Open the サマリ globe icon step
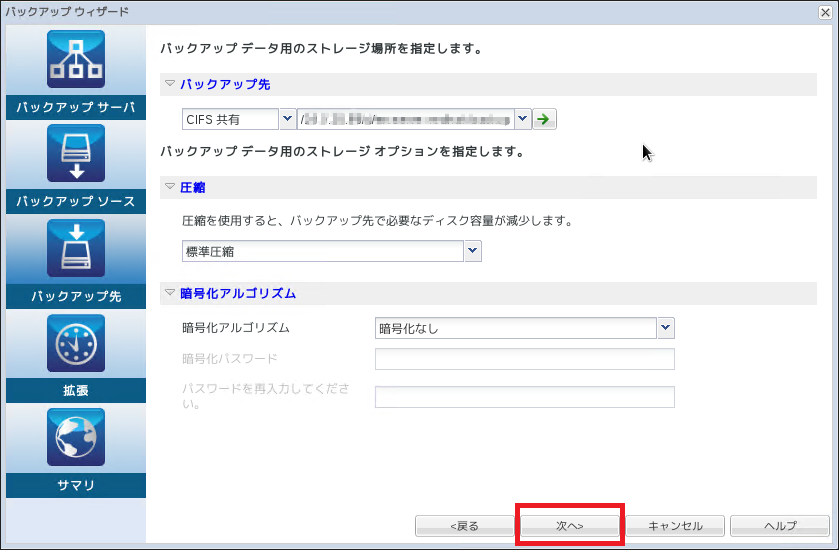Image resolution: width=839 pixels, height=550 pixels. (x=75, y=437)
